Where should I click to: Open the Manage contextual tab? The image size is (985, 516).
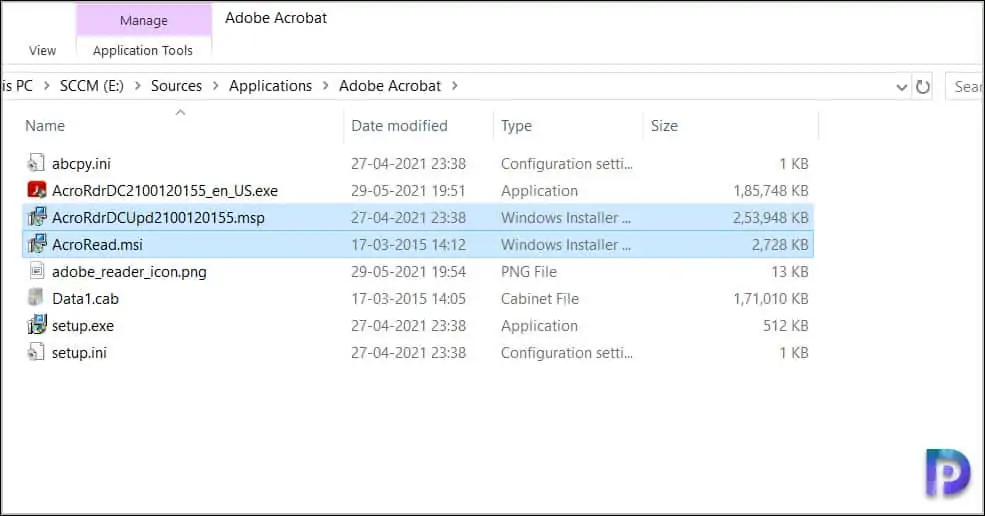(x=143, y=21)
